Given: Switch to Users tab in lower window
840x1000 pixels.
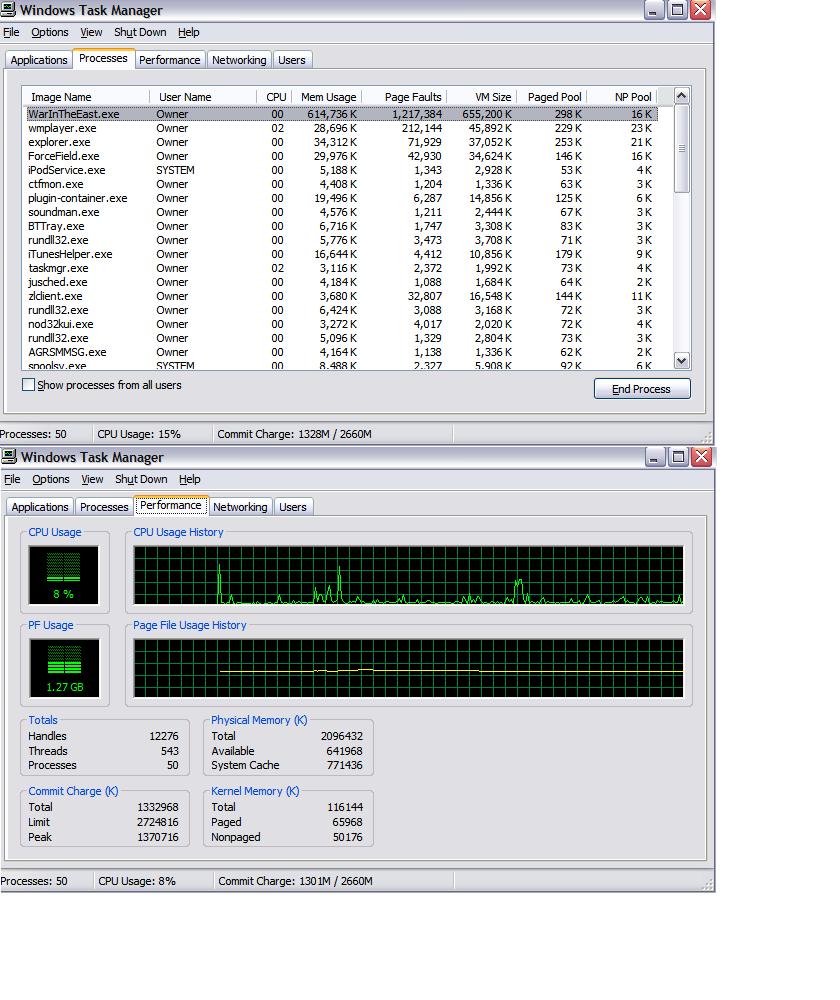Looking at the screenshot, I should click(x=293, y=507).
